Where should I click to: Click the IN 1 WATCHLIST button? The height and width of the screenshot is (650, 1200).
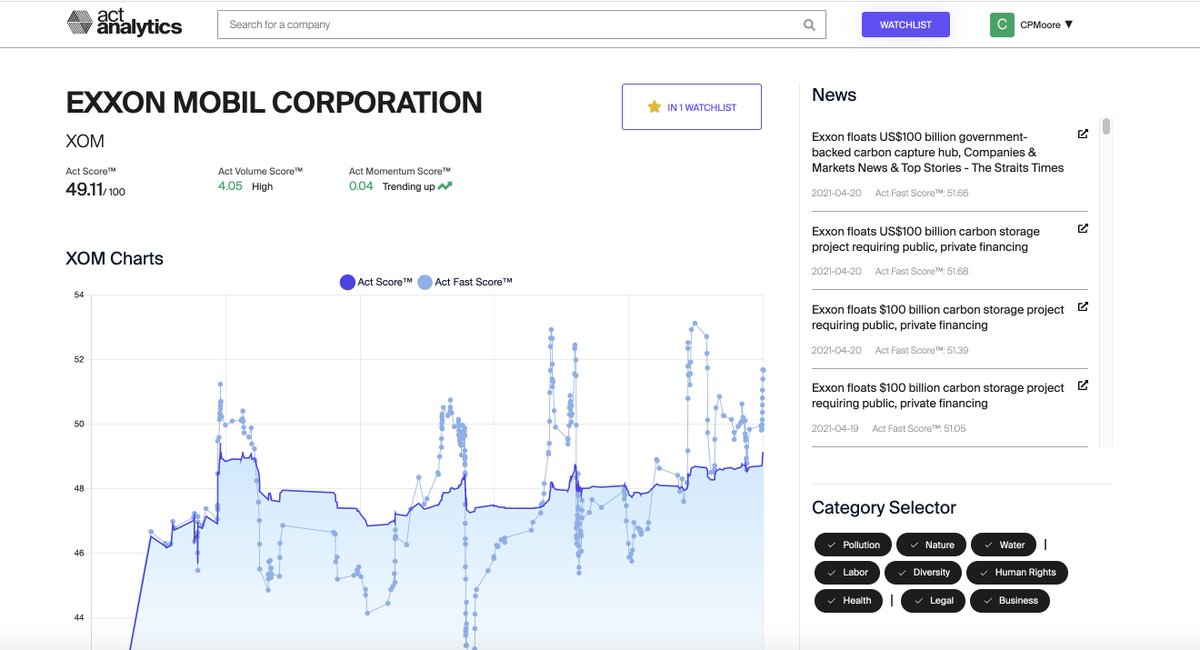[692, 107]
